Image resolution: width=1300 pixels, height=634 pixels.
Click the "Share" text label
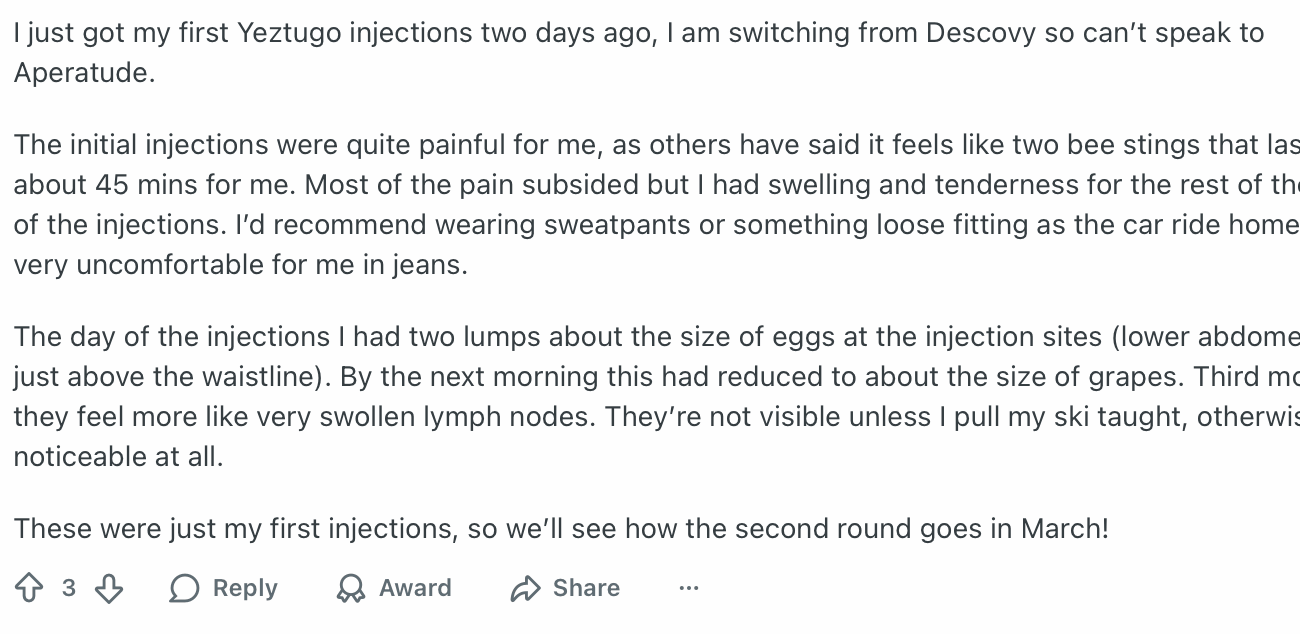586,588
